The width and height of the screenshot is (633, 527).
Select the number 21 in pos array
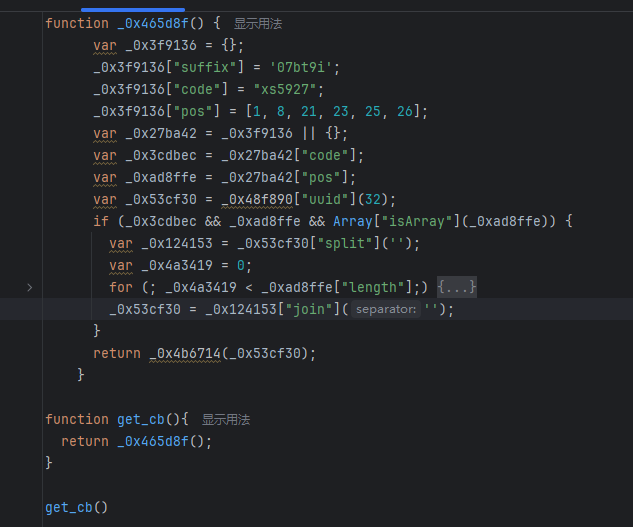[309, 111]
